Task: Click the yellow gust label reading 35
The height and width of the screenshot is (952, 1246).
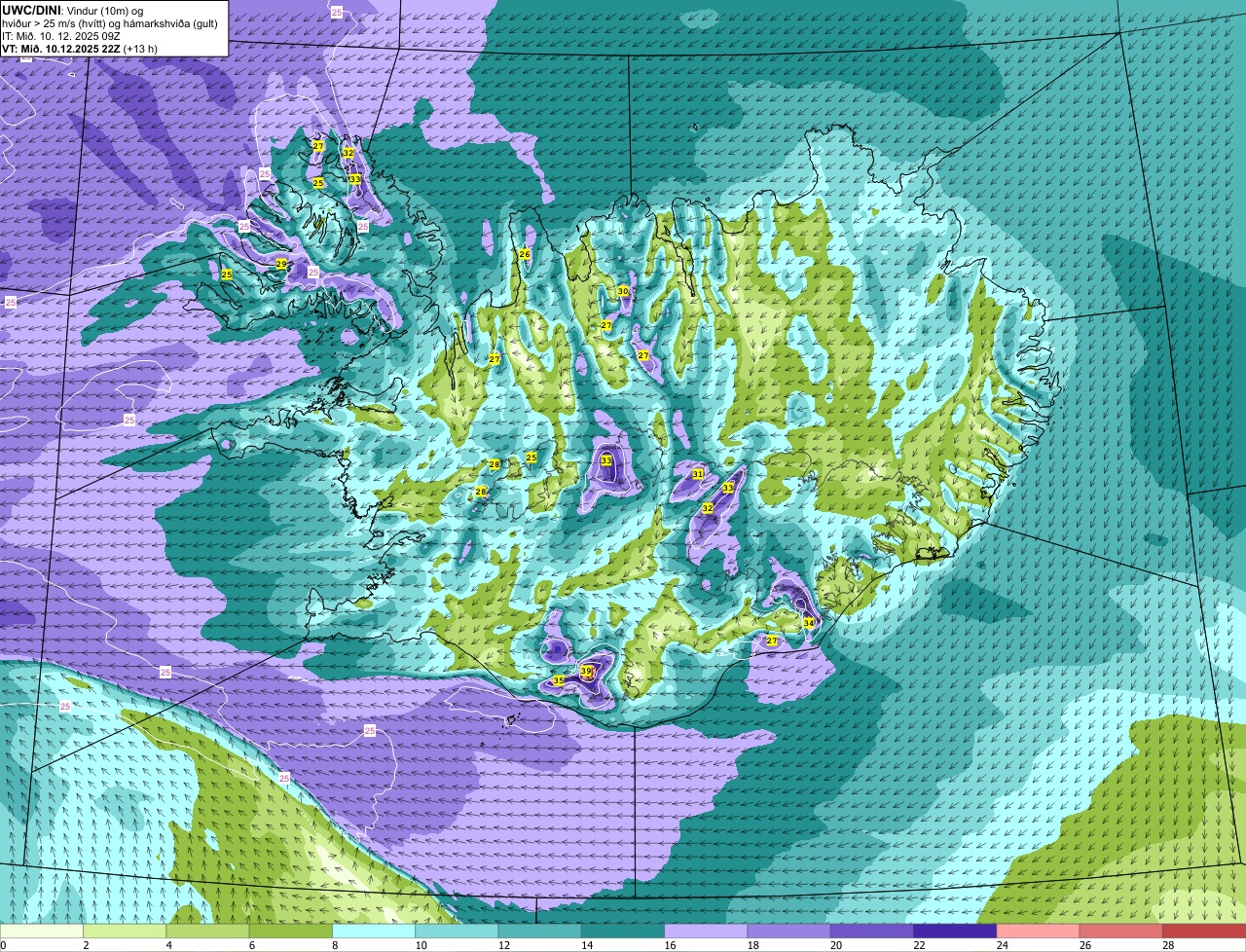Action: 558,680
